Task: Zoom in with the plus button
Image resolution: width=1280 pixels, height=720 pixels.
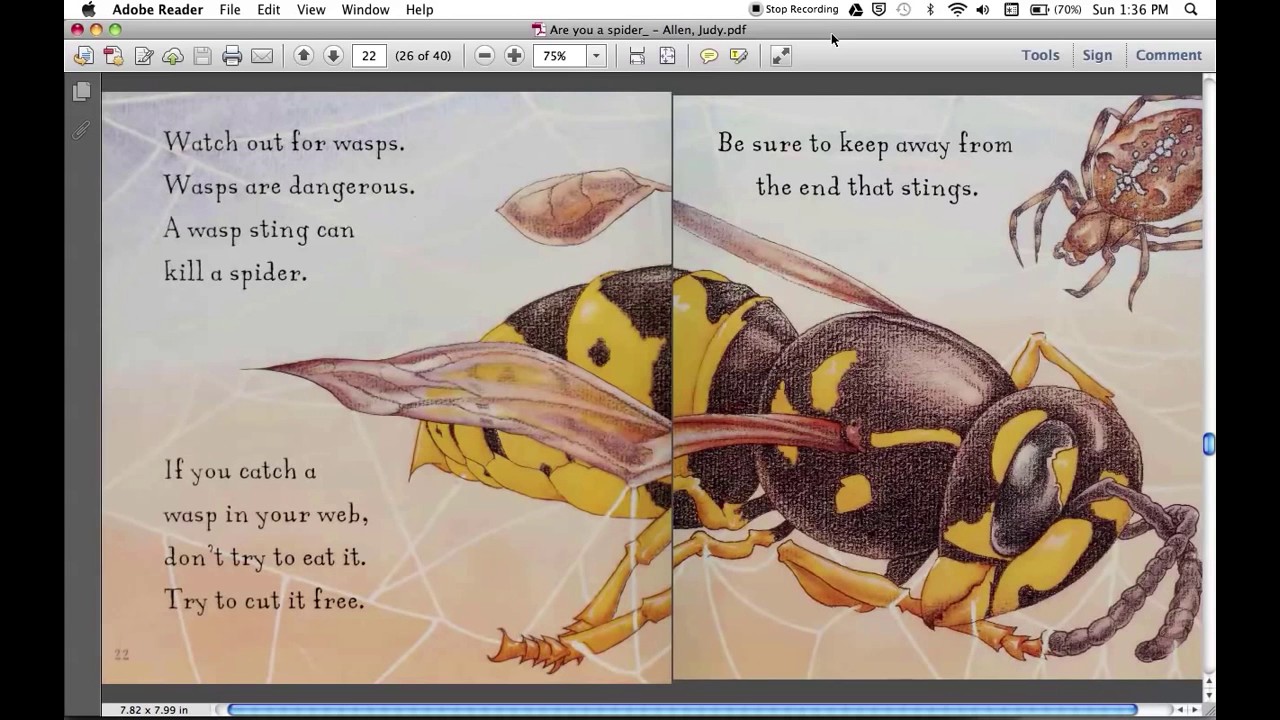Action: click(x=514, y=56)
